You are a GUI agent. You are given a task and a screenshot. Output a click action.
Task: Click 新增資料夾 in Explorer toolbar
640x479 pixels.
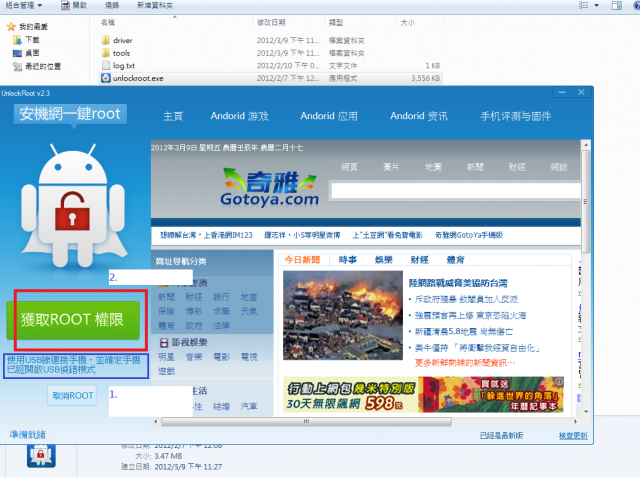click(x=155, y=6)
